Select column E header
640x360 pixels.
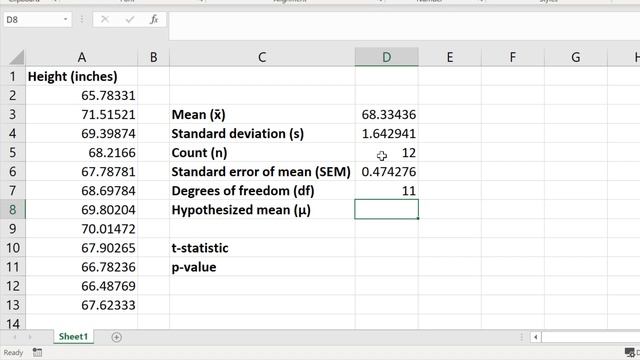pos(450,57)
